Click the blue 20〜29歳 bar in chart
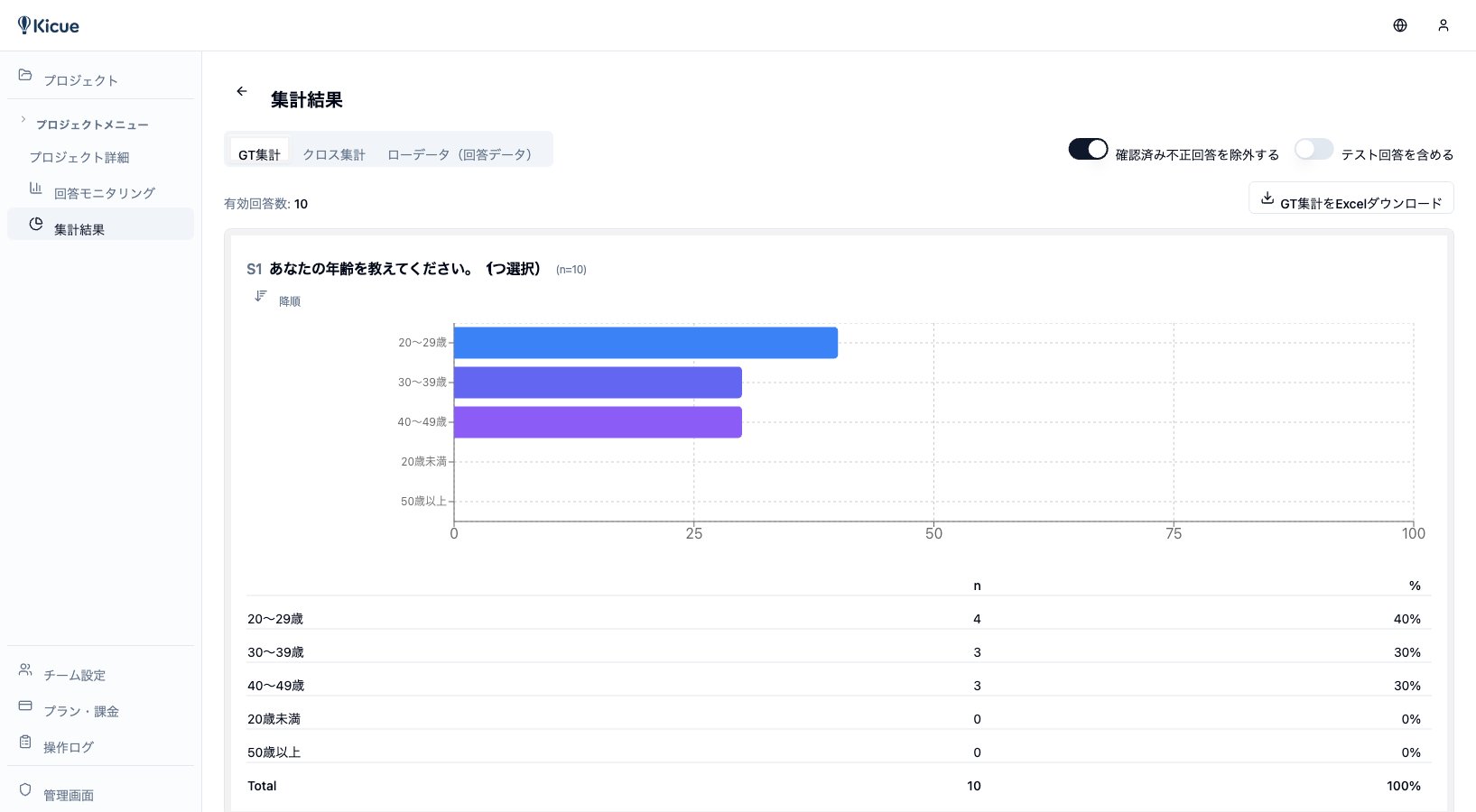Viewport: 1476px width, 812px height. 645,343
